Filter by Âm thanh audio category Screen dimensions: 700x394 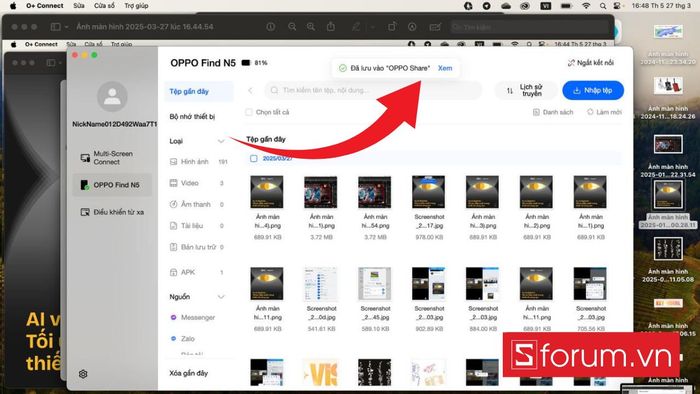tap(197, 204)
